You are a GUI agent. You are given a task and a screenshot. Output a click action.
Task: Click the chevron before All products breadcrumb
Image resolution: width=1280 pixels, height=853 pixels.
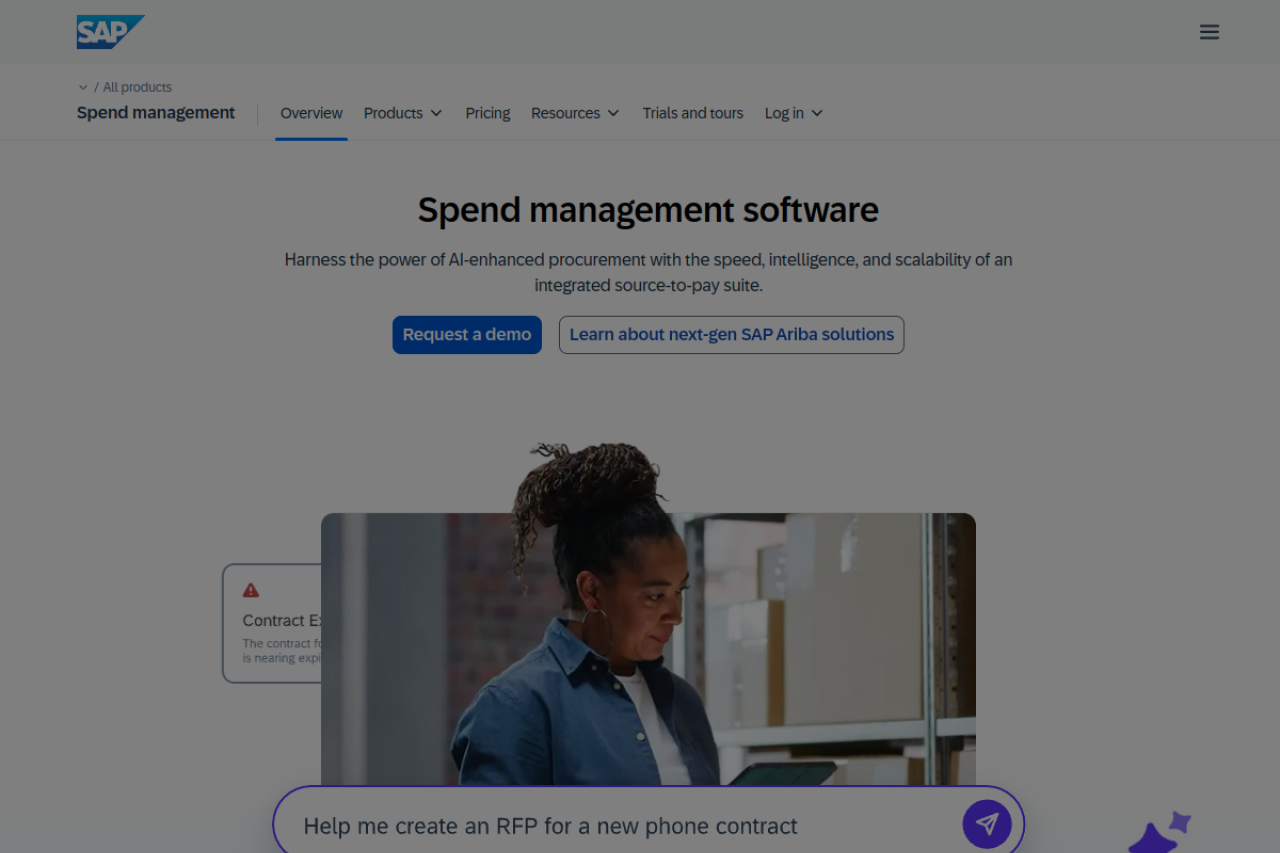click(83, 88)
